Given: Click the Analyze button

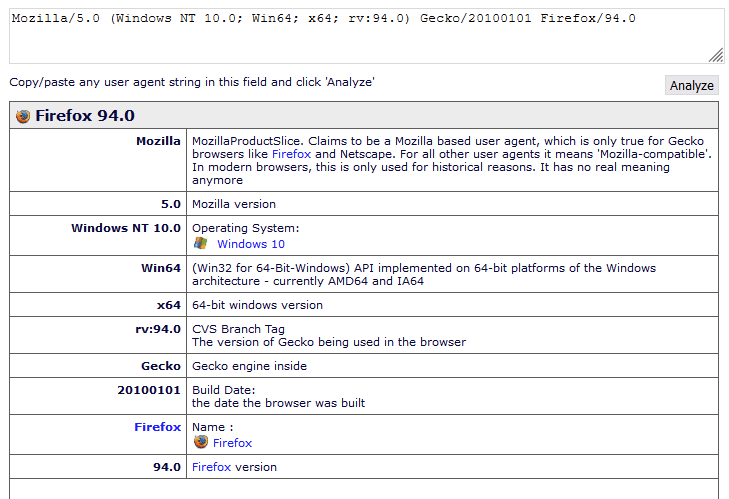Looking at the screenshot, I should coord(691,85).
